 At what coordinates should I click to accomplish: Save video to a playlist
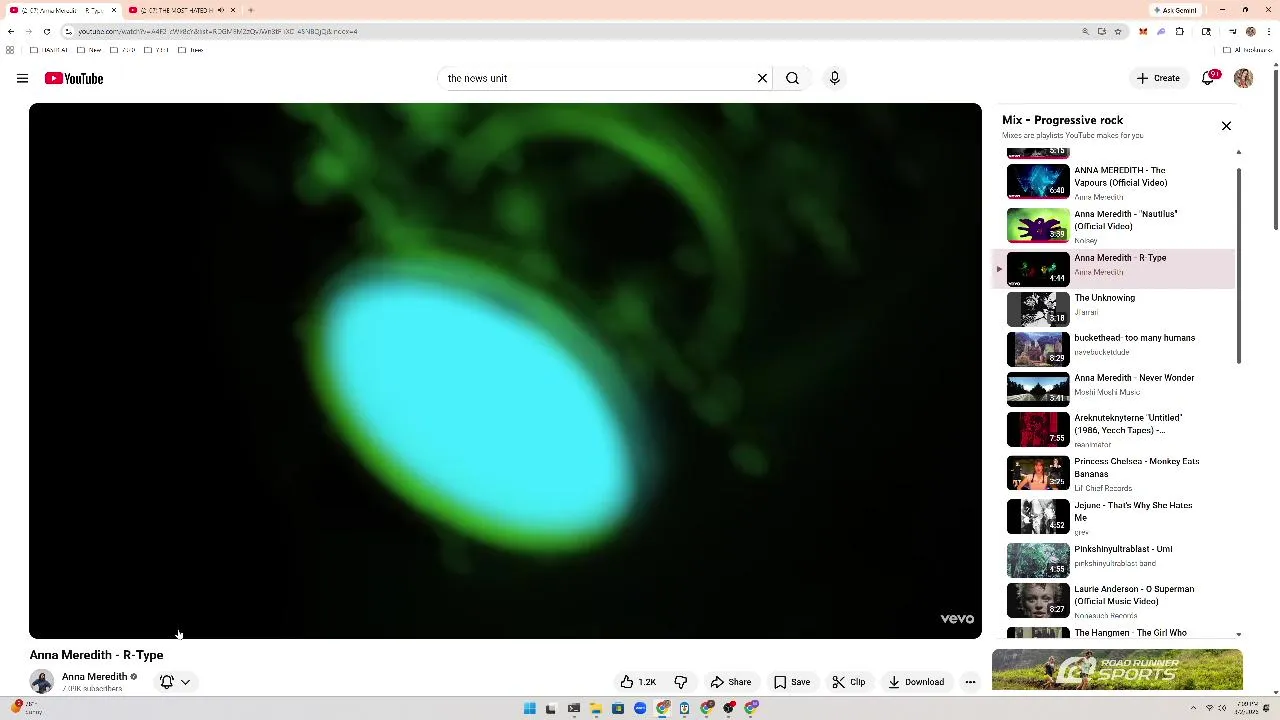tap(792, 682)
